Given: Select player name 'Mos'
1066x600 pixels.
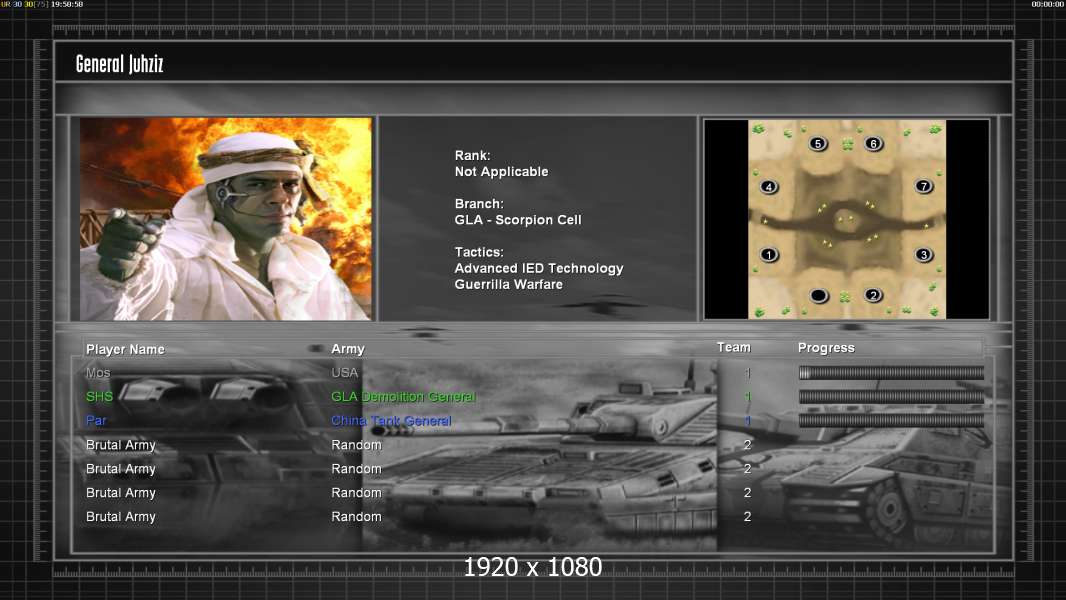Looking at the screenshot, I should point(98,372).
